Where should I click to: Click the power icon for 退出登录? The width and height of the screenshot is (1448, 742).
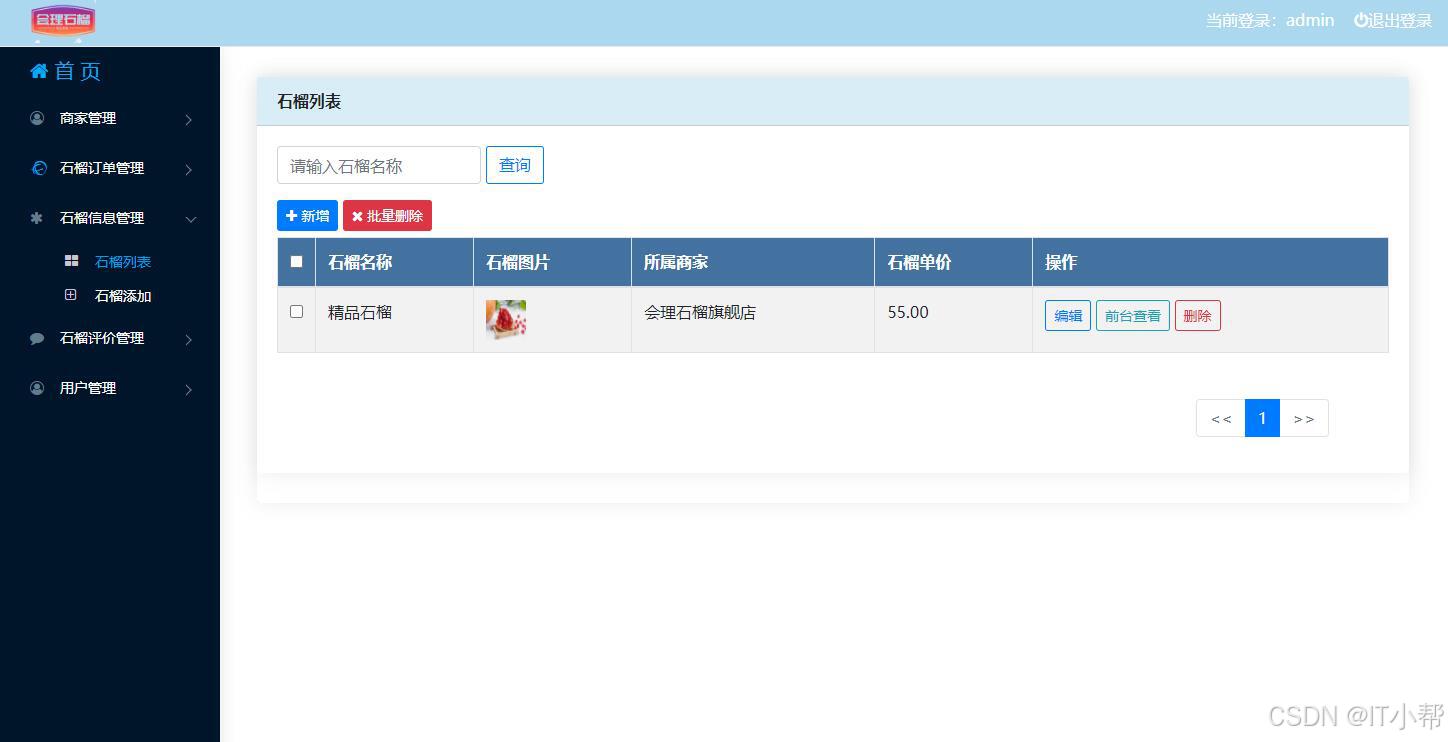(1361, 20)
